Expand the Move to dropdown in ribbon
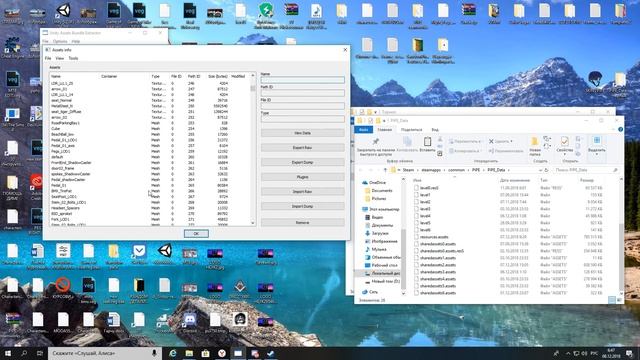This screenshot has height=360, width=640. click(x=481, y=142)
